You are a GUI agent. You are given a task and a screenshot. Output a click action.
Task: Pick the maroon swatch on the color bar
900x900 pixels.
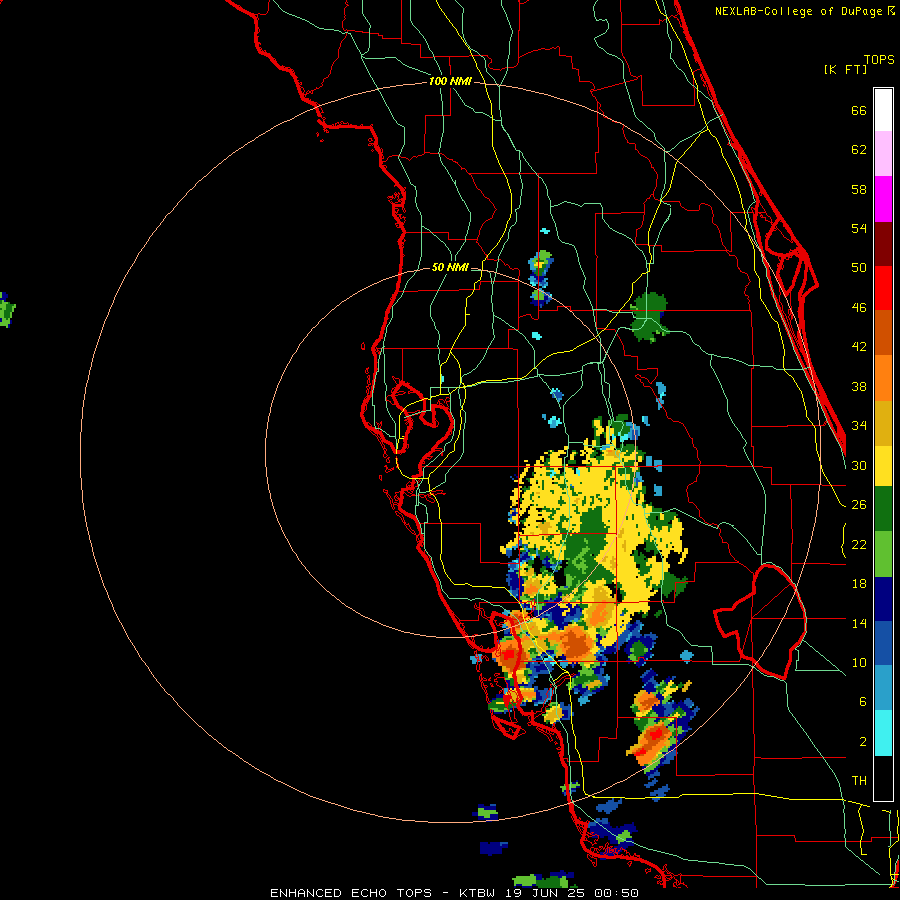pyautogui.click(x=883, y=243)
